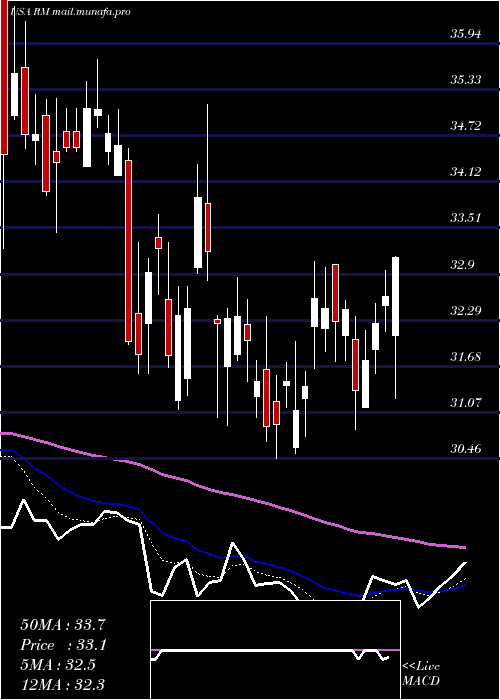Image resolution: width=500 pixels, height=700 pixels.
Task: Click the USA RM mail.munafa.pro title
Action: pos(69,12)
